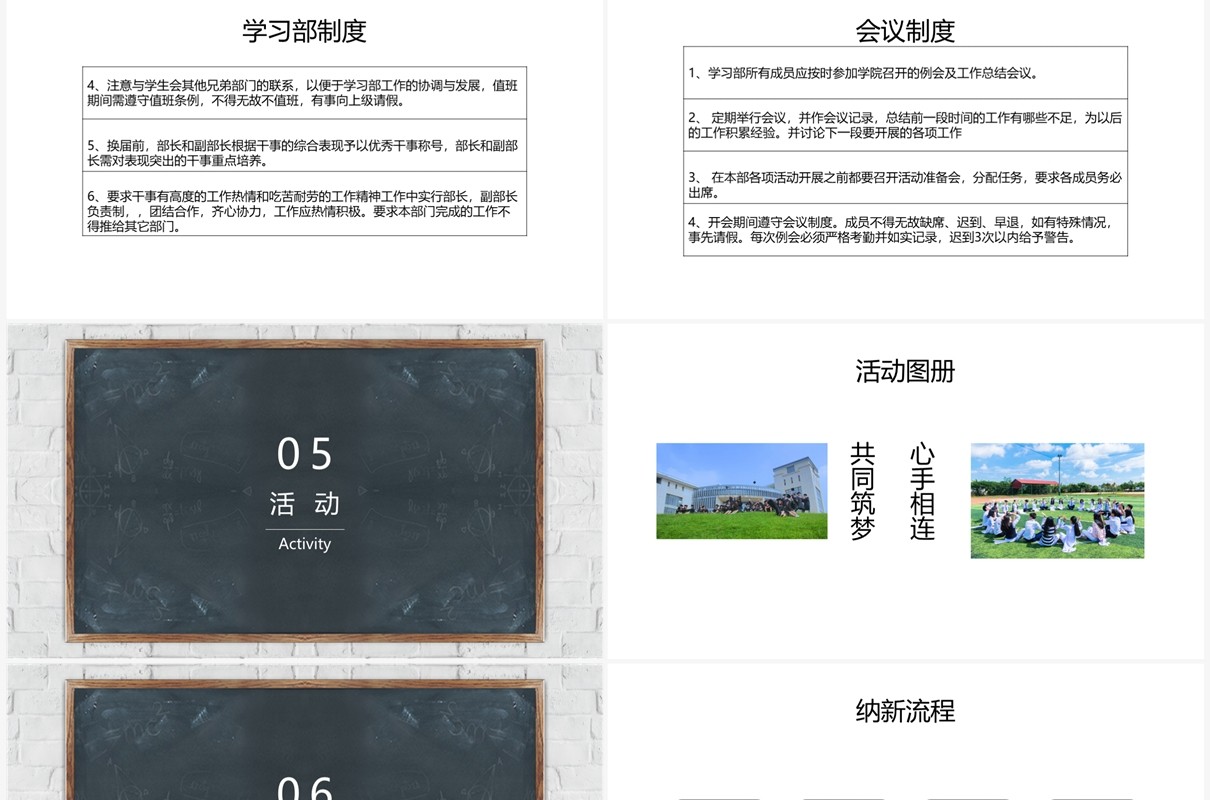Click the 05 number on the blackboard
This screenshot has height=800, width=1210.
click(x=305, y=454)
